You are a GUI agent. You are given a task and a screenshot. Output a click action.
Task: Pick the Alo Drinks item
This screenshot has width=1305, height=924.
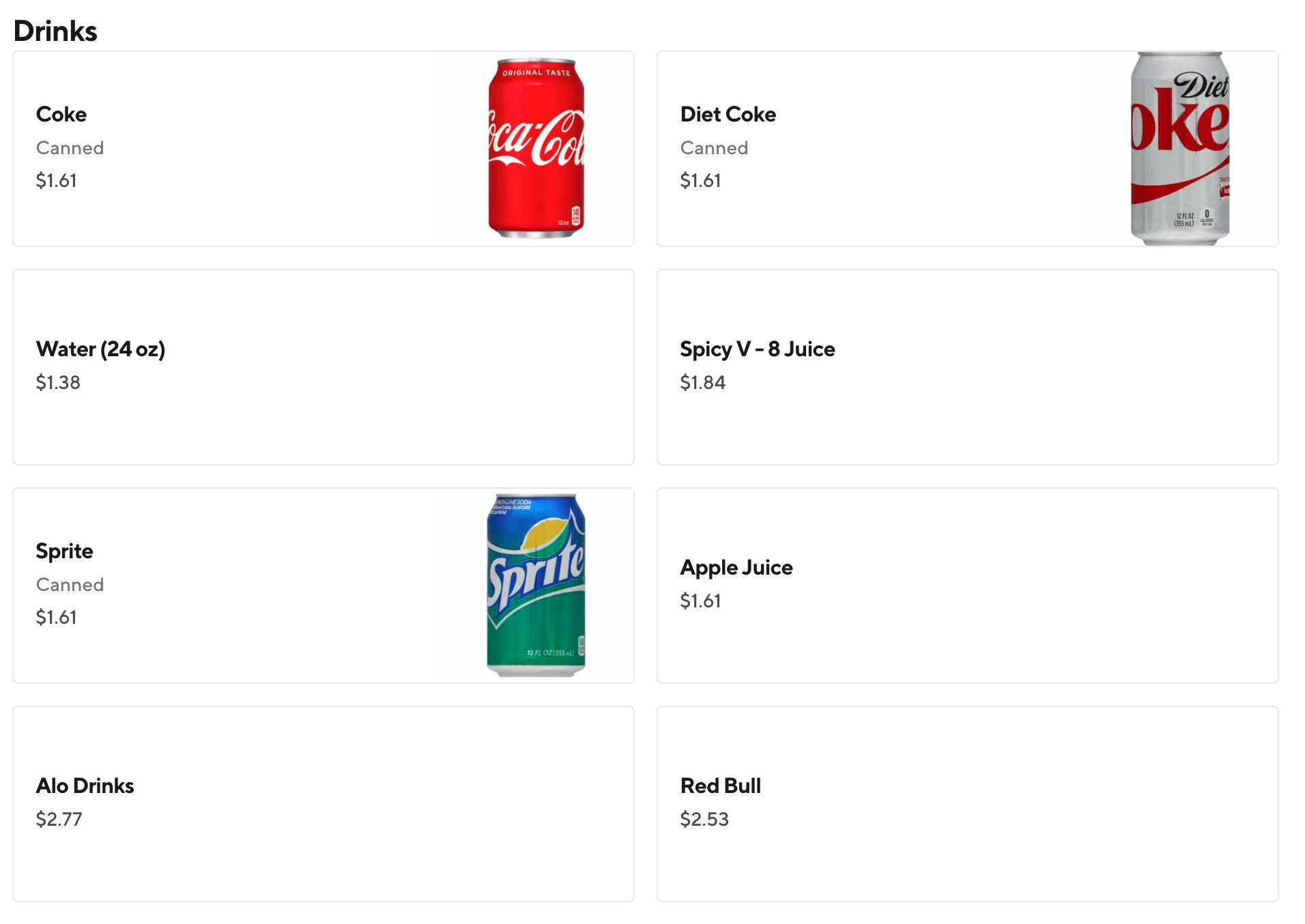pyautogui.click(x=85, y=785)
